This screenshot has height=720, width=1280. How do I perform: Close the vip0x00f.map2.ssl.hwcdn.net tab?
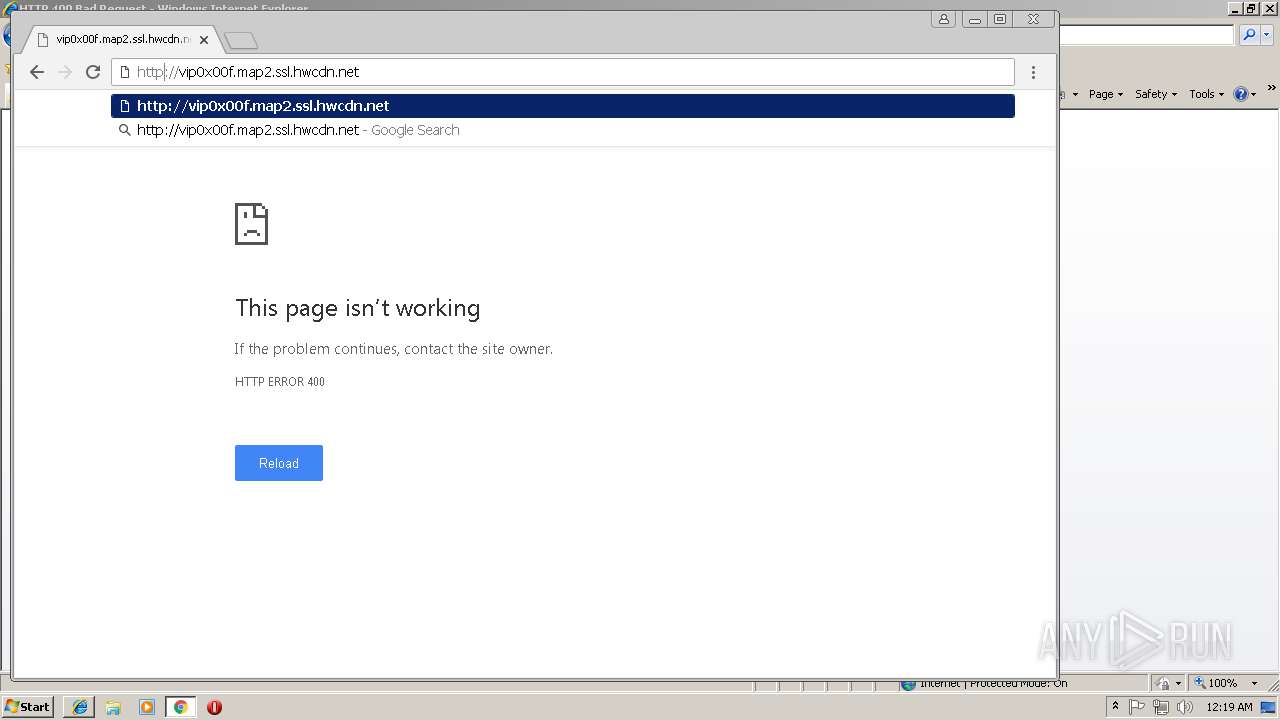click(204, 40)
